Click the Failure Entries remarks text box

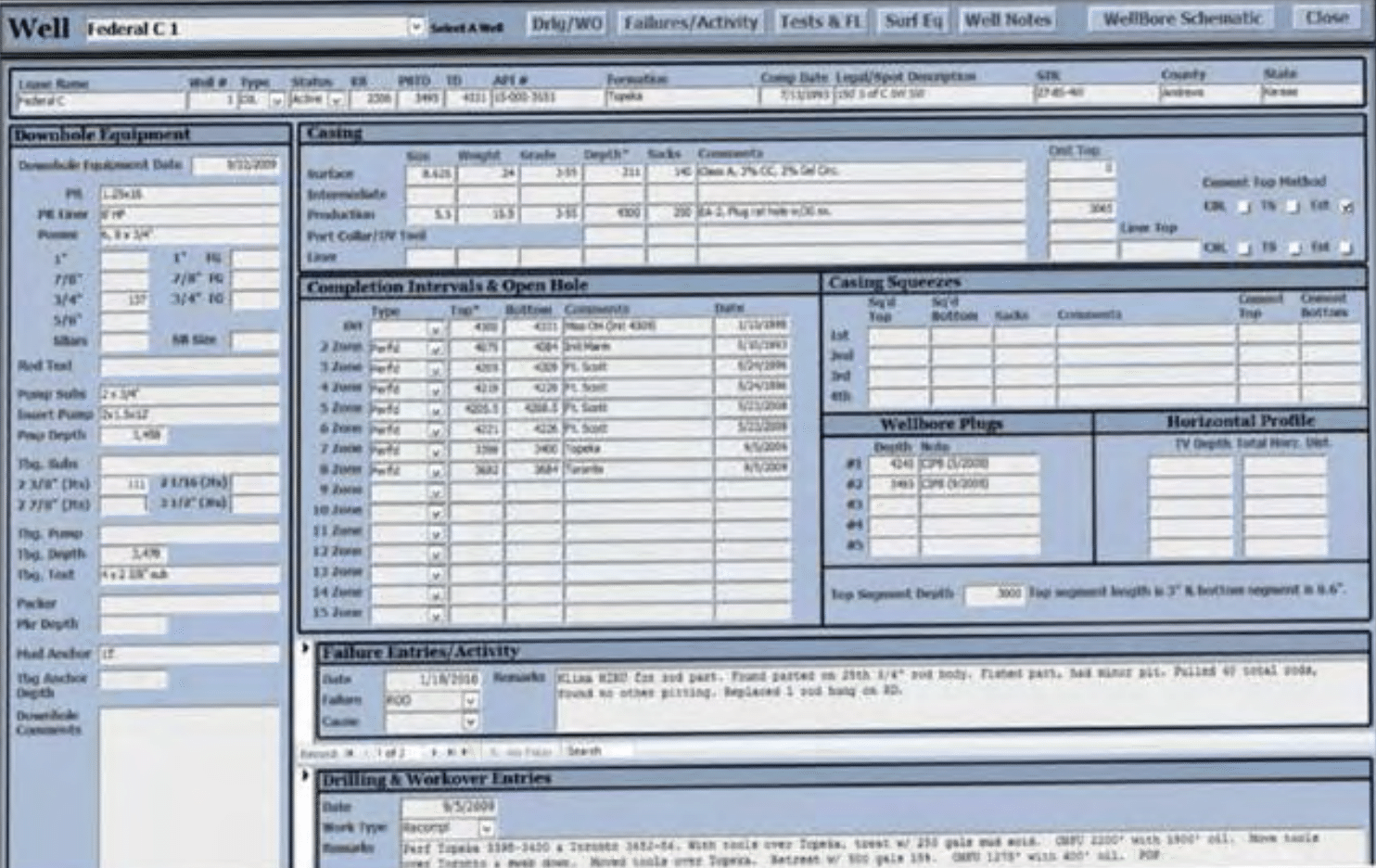tap(961, 698)
